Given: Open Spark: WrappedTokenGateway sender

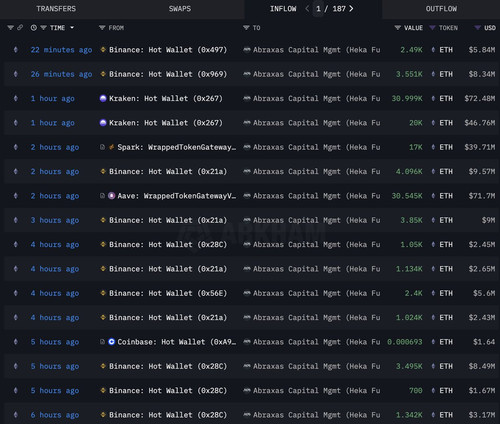Looking at the screenshot, I should tap(177, 147).
